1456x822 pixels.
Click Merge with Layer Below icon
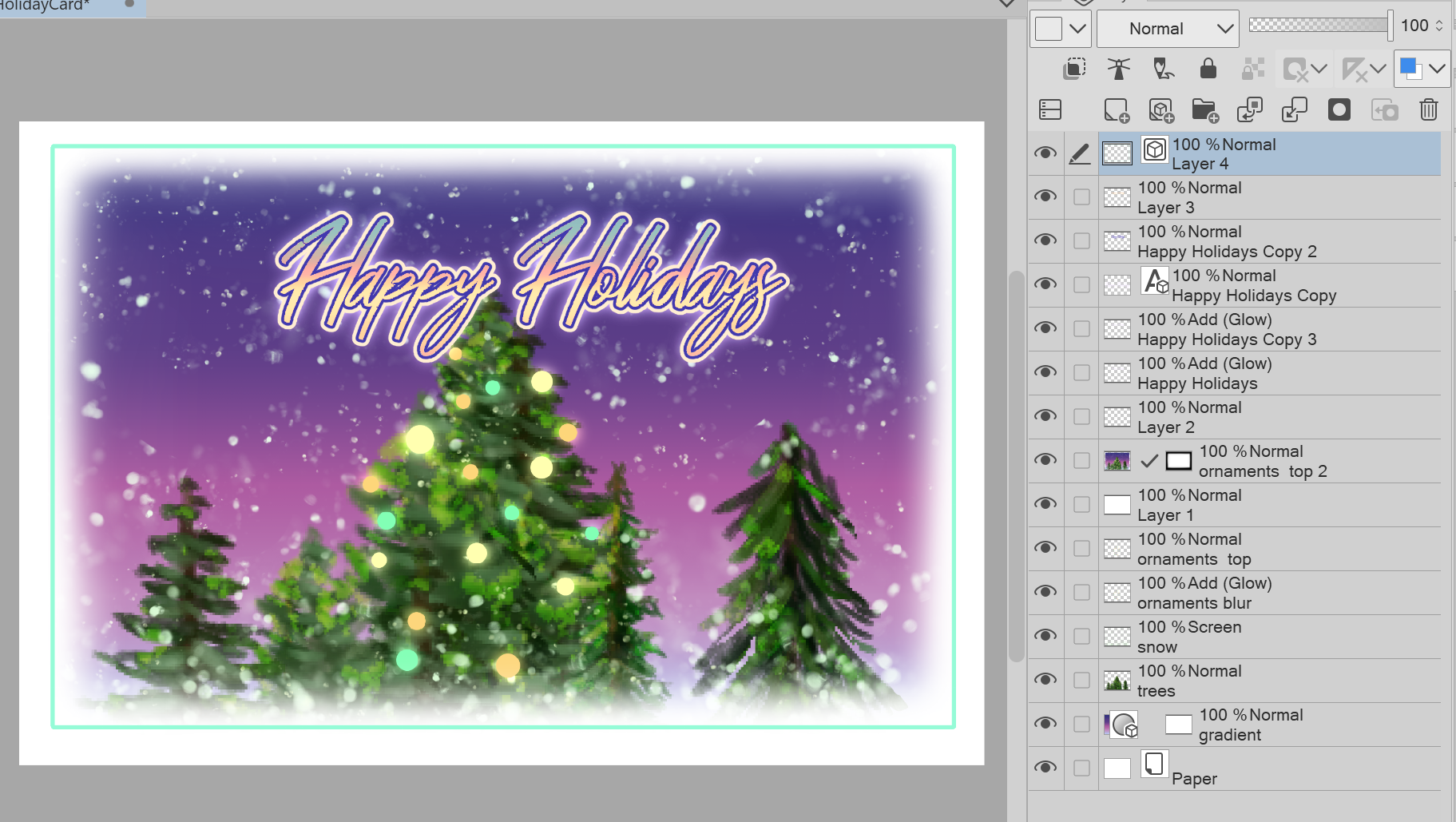click(x=1295, y=109)
